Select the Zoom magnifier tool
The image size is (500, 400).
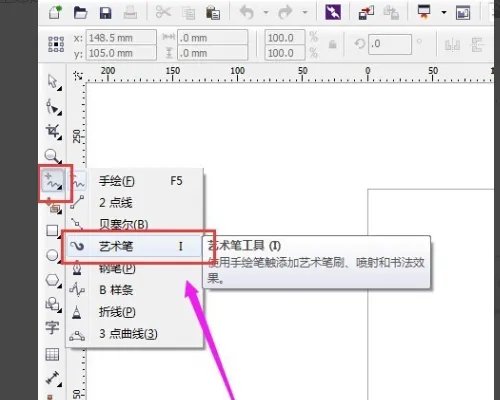pos(53,156)
